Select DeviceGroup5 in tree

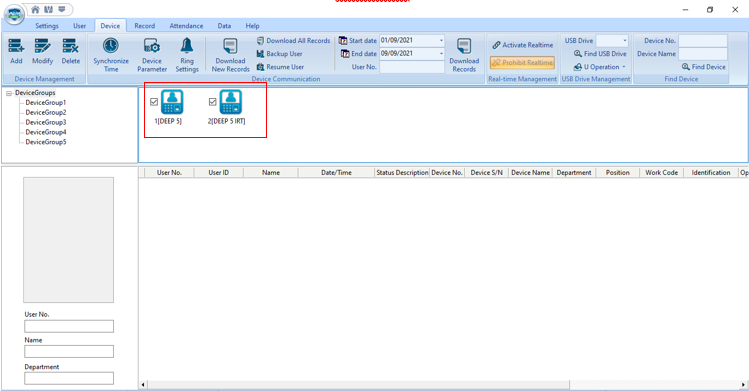coord(46,142)
